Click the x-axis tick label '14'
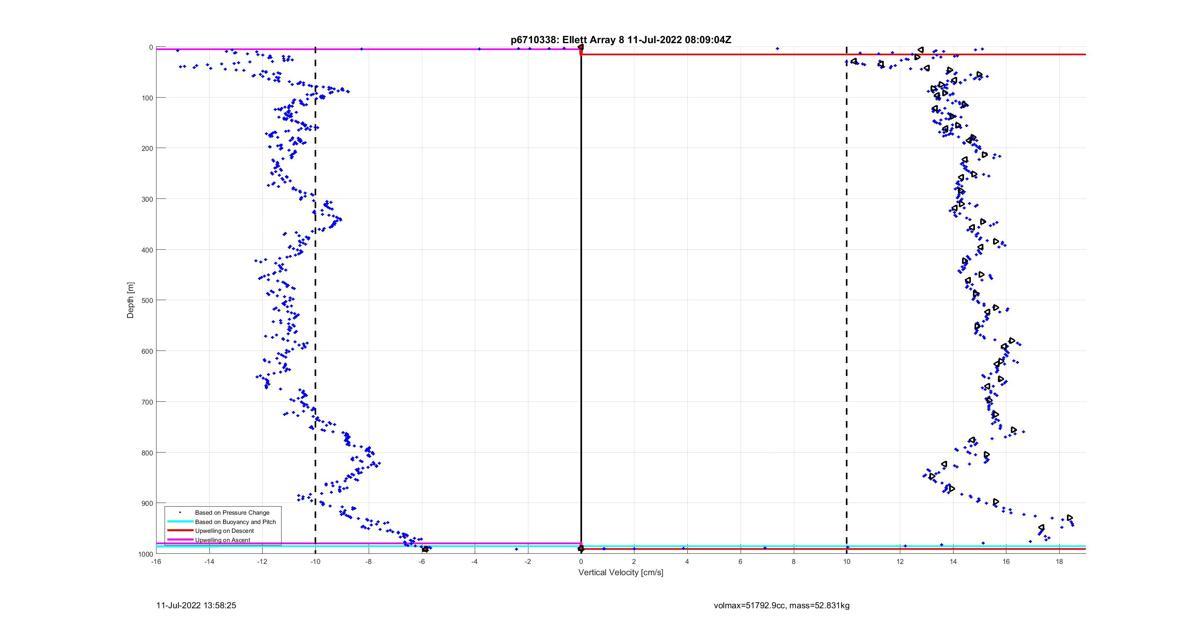The width and height of the screenshot is (1200, 622). click(953, 562)
